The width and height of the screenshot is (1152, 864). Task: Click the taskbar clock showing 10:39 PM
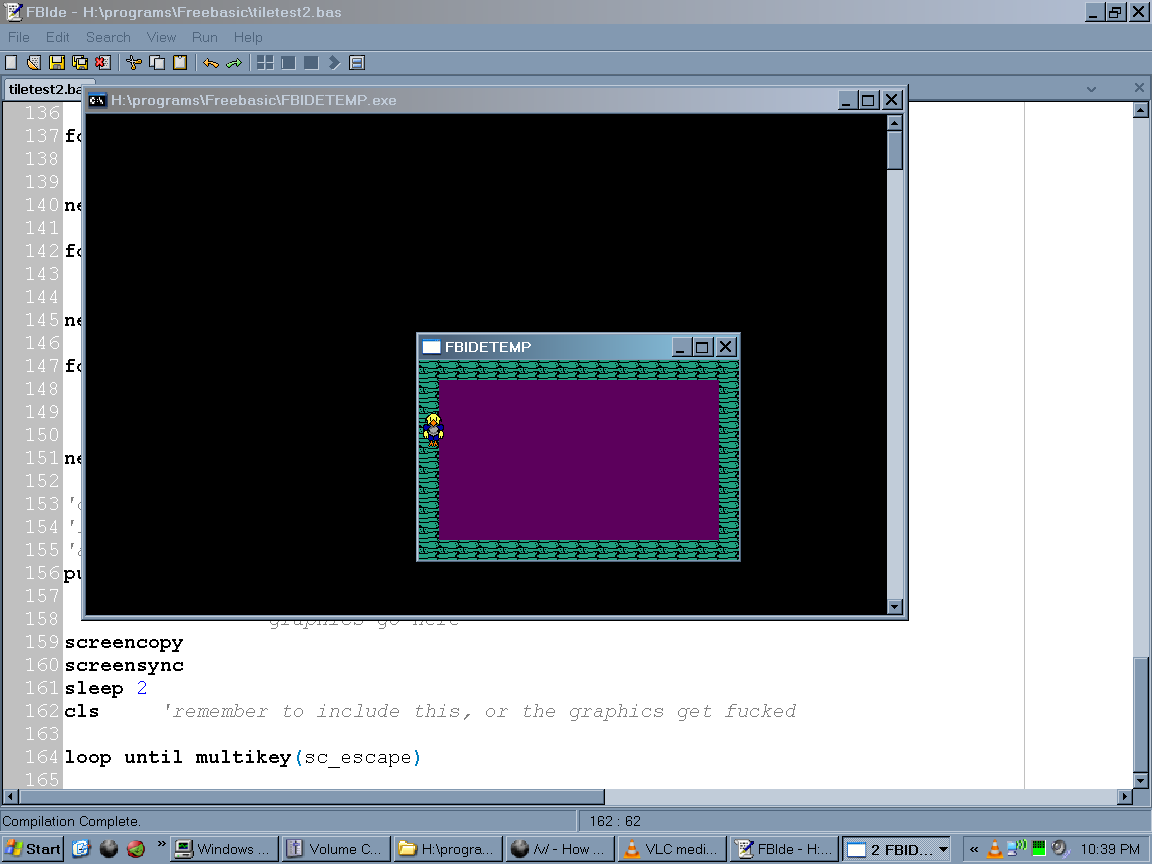1109,849
